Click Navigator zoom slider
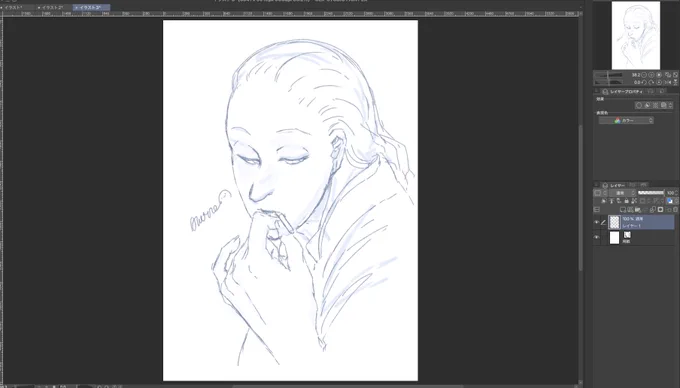 pyautogui.click(x=609, y=75)
